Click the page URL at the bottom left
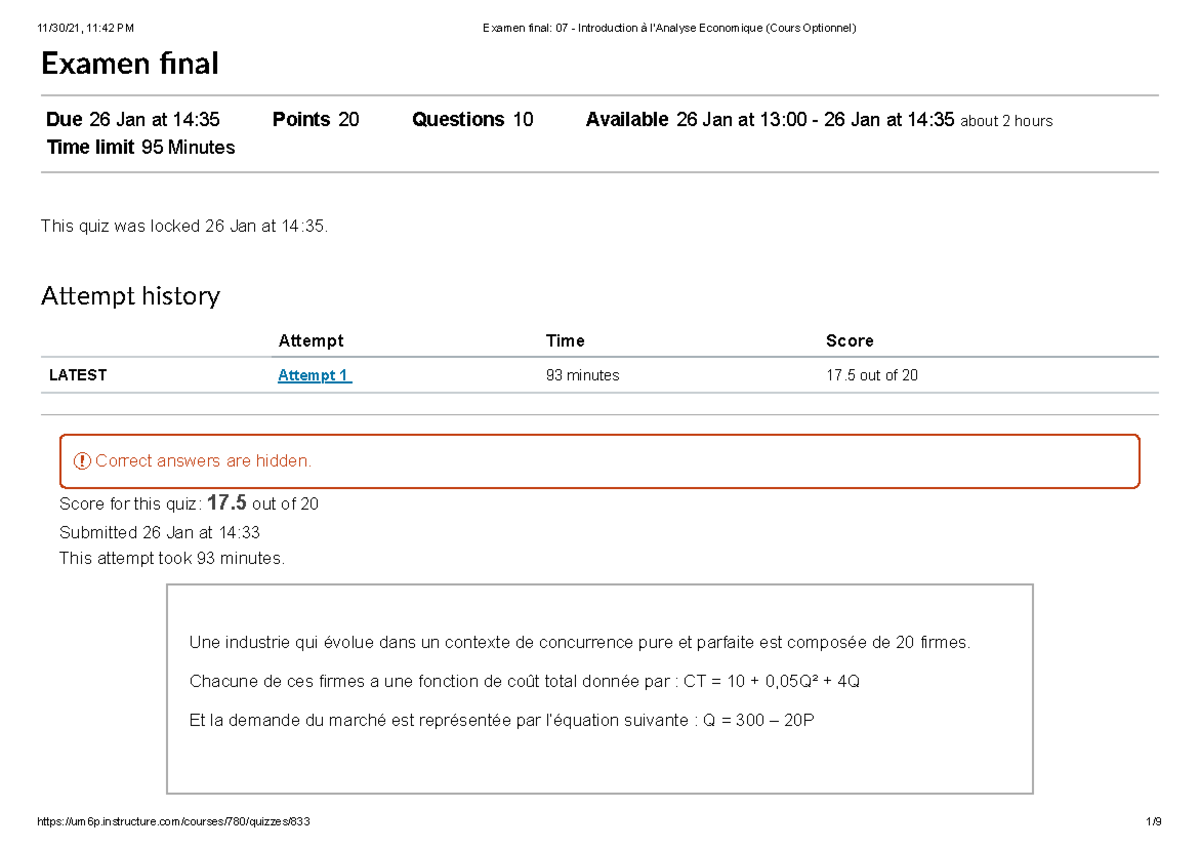This screenshot has width=1200, height=849. point(173,821)
